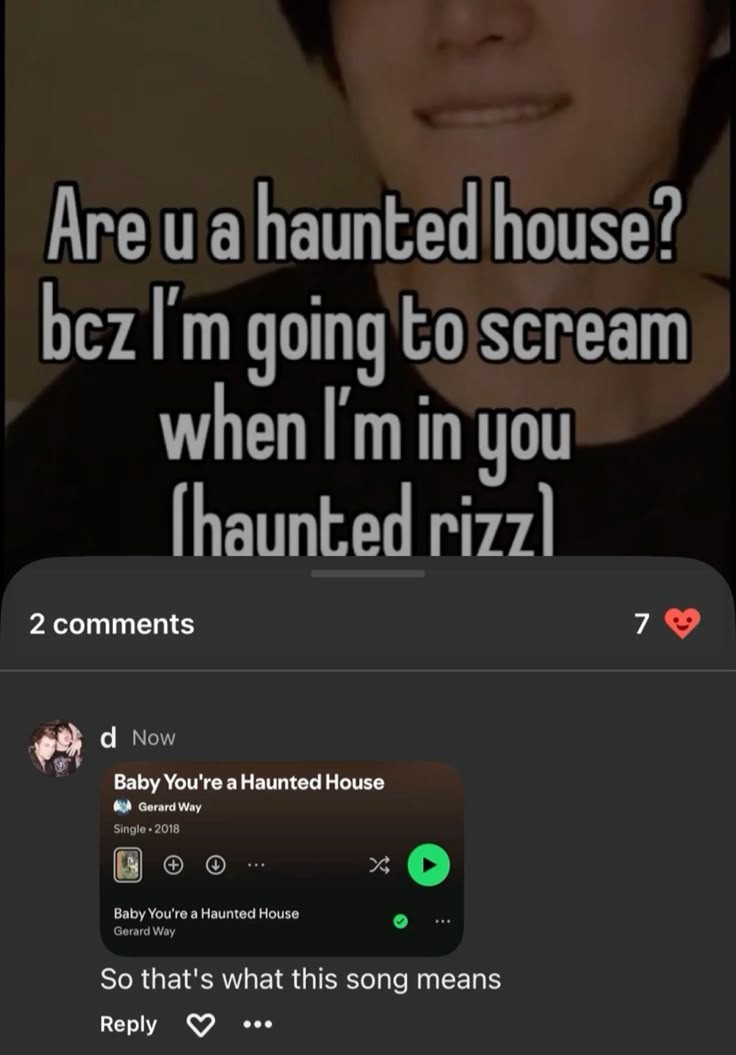Download the single with arrow icon
736x1055 pixels.
pyautogui.click(x=215, y=865)
